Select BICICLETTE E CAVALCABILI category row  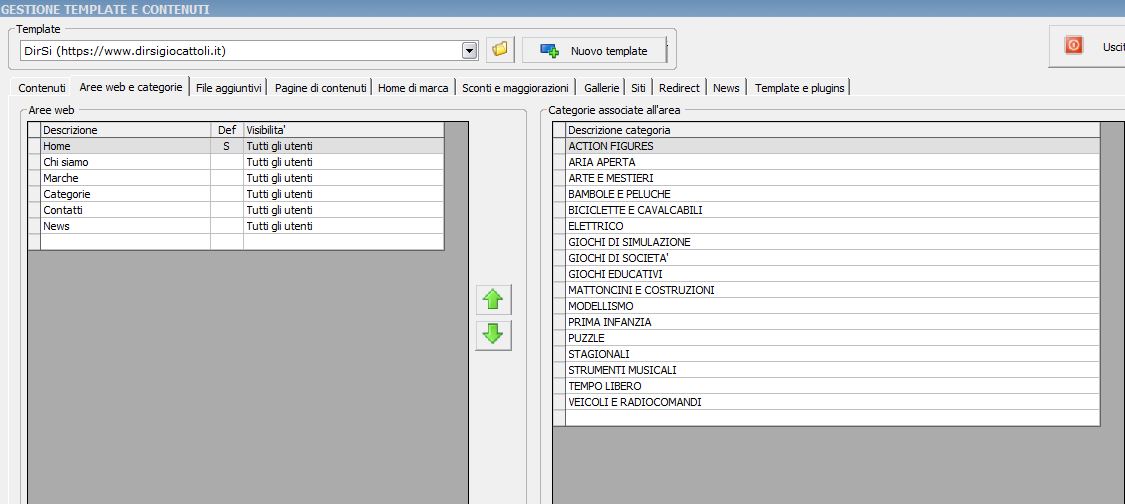(x=827, y=210)
